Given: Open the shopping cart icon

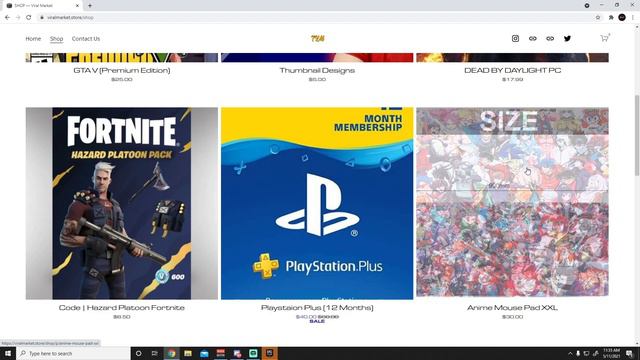Looking at the screenshot, I should click(604, 38).
